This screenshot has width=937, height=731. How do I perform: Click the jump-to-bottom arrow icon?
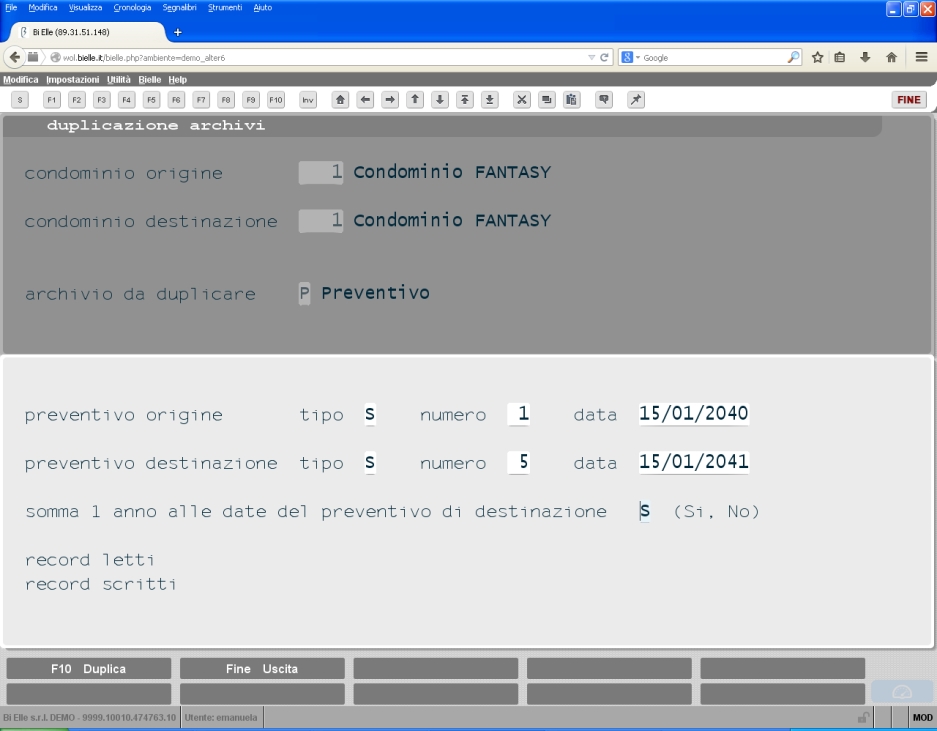(489, 100)
